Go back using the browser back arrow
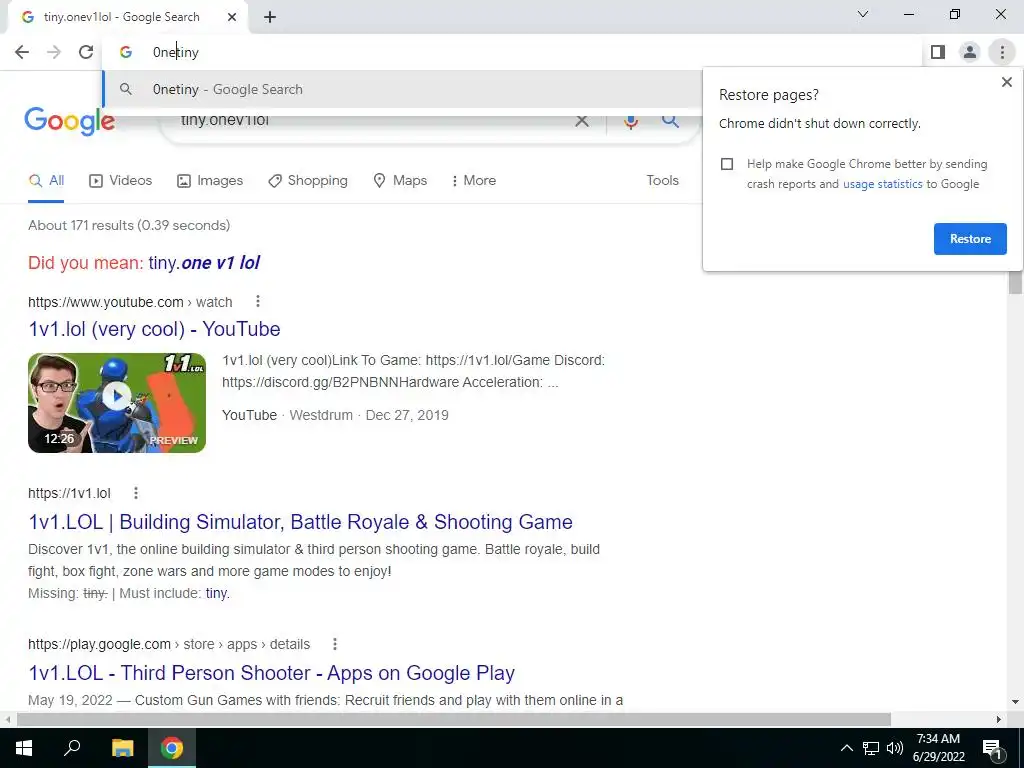Viewport: 1024px width, 768px height. click(22, 52)
